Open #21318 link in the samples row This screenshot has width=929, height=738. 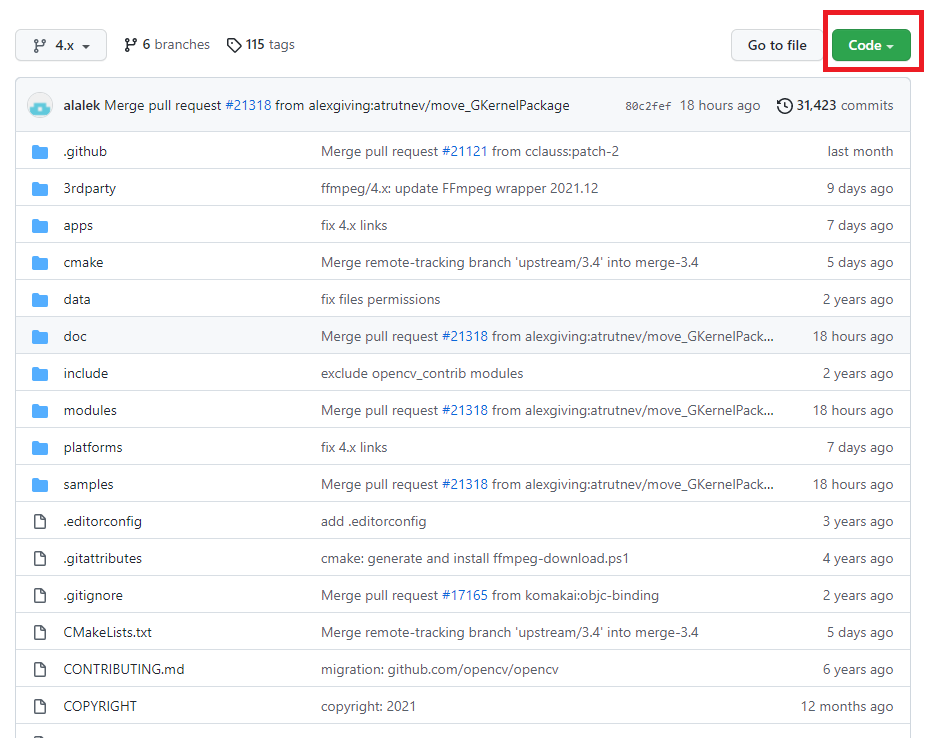(x=464, y=484)
